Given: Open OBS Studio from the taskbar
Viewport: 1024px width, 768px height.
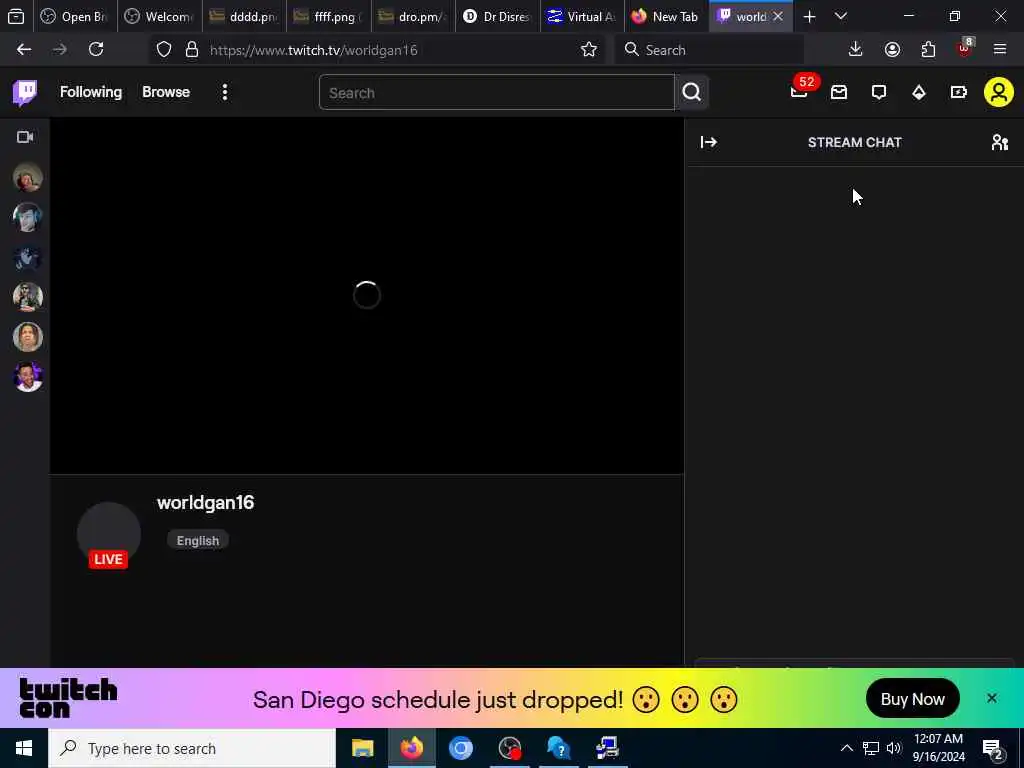Looking at the screenshot, I should point(510,748).
